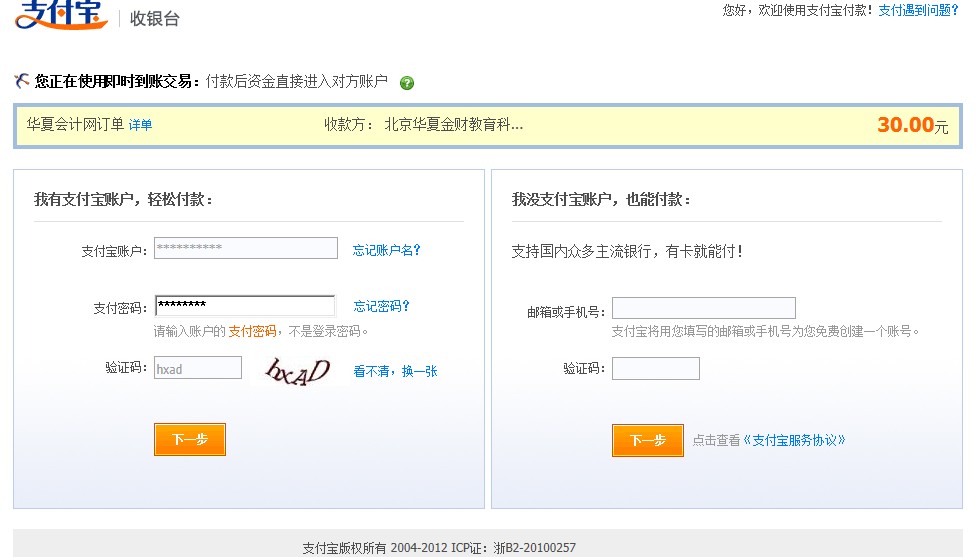The width and height of the screenshot is (976, 557).
Task: Click the orange 支付密码 hint text
Action: pyautogui.click(x=252, y=331)
